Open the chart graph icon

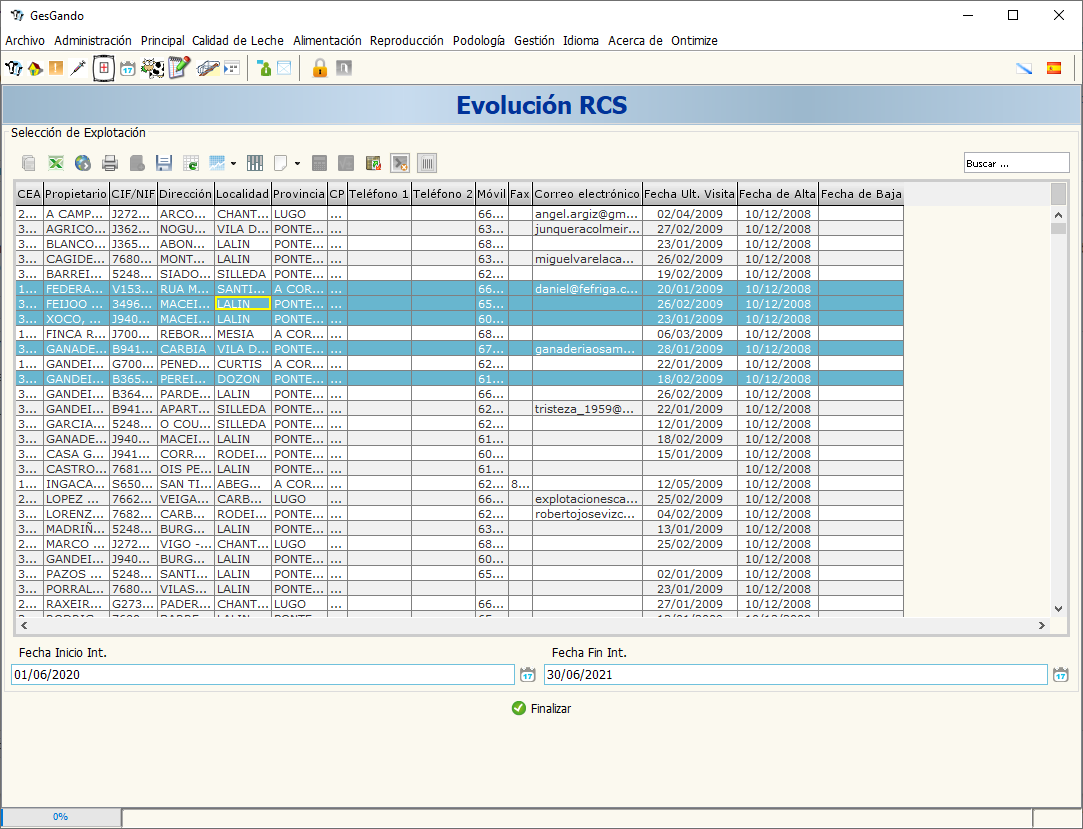click(x=217, y=163)
